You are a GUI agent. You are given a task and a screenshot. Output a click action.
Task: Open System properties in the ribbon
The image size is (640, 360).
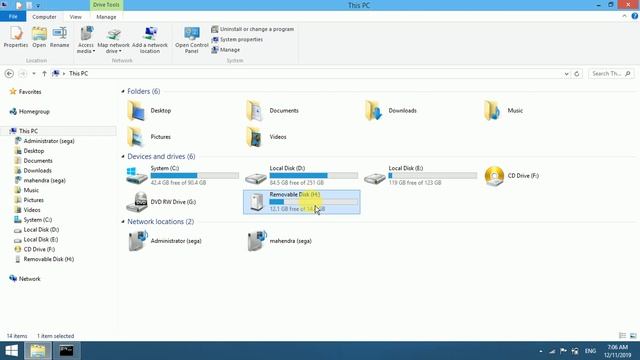coord(237,40)
